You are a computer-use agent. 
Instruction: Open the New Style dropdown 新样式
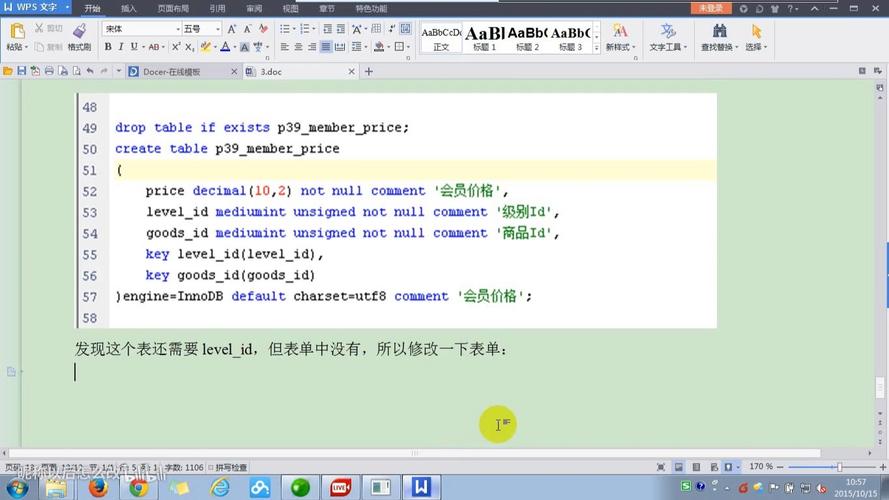click(620, 48)
